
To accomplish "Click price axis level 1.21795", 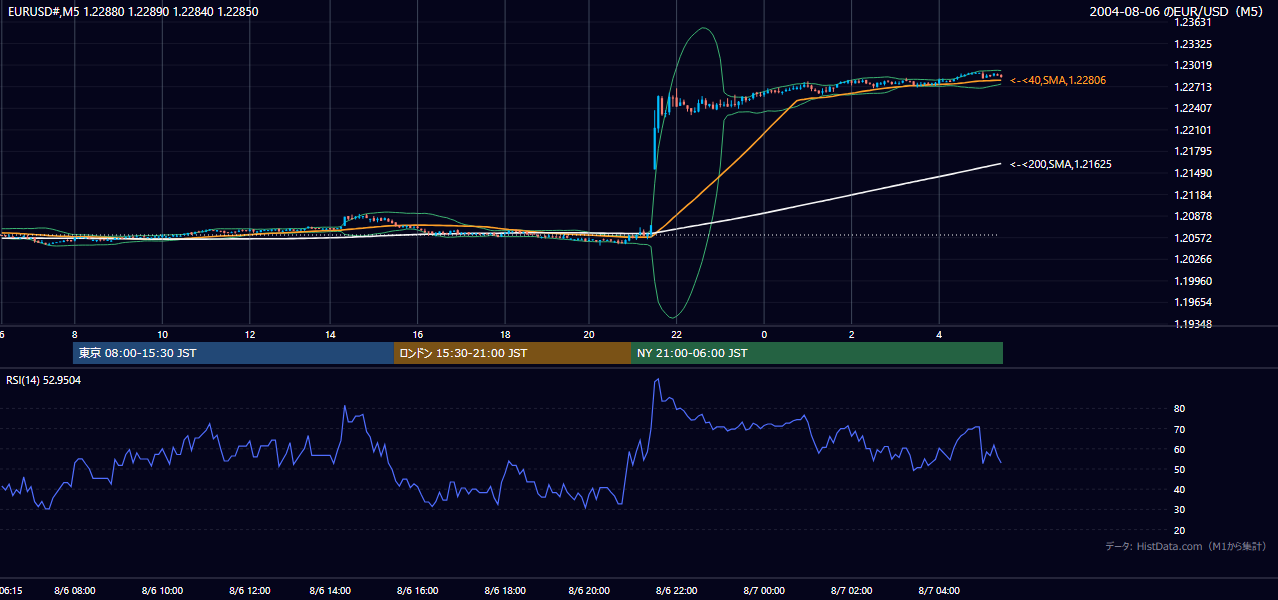I will 1192,152.
